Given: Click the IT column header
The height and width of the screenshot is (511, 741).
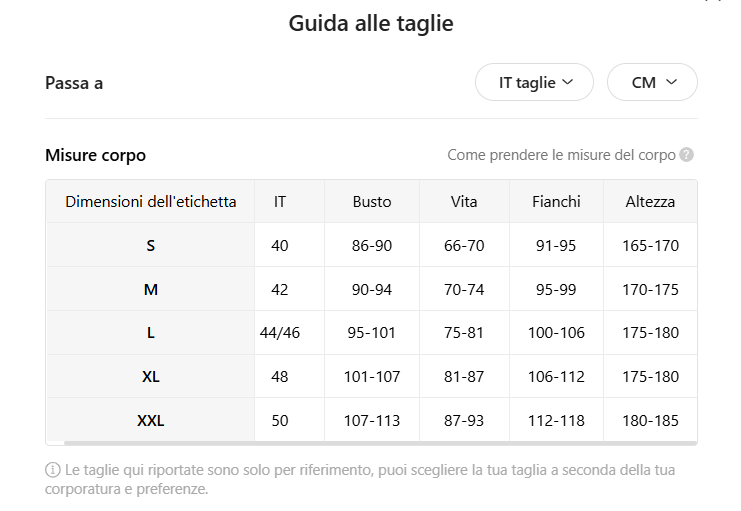Looking at the screenshot, I should pyautogui.click(x=280, y=202).
